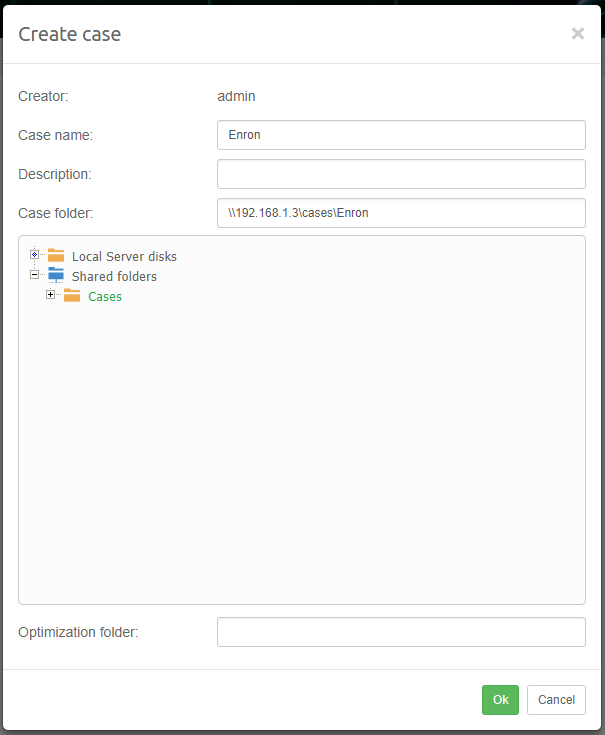Click the Local Server disks folder icon

point(56,256)
